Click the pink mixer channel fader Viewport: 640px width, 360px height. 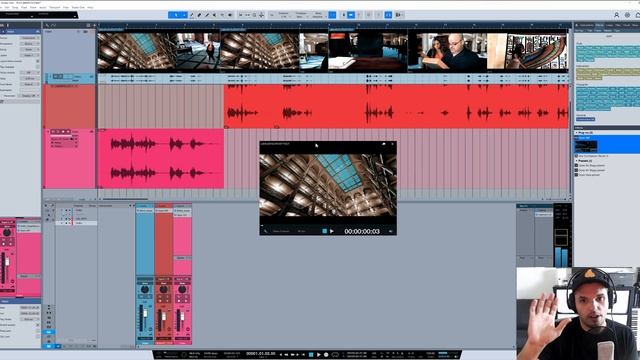tap(182, 317)
